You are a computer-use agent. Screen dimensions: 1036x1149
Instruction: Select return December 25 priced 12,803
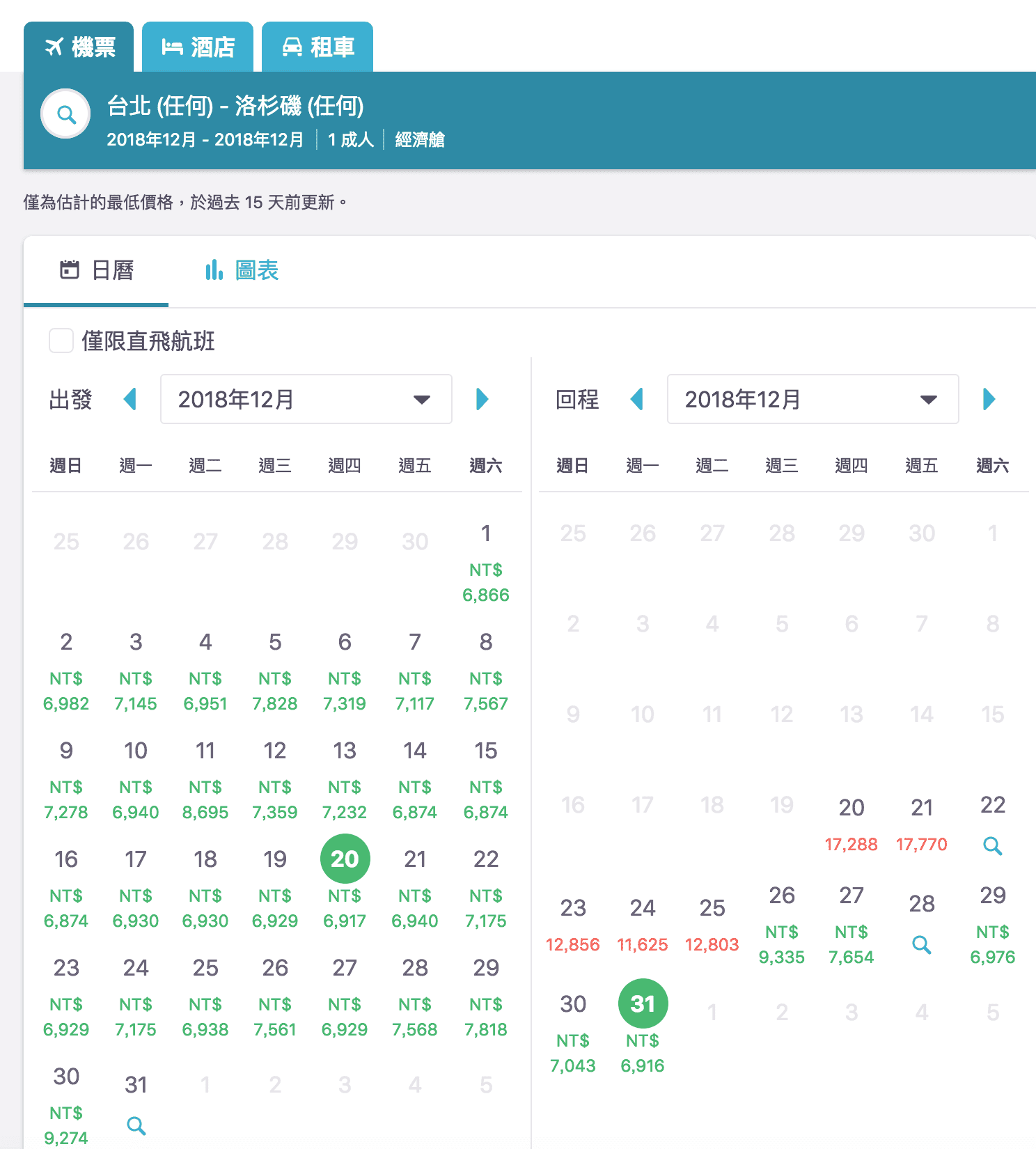(712, 925)
